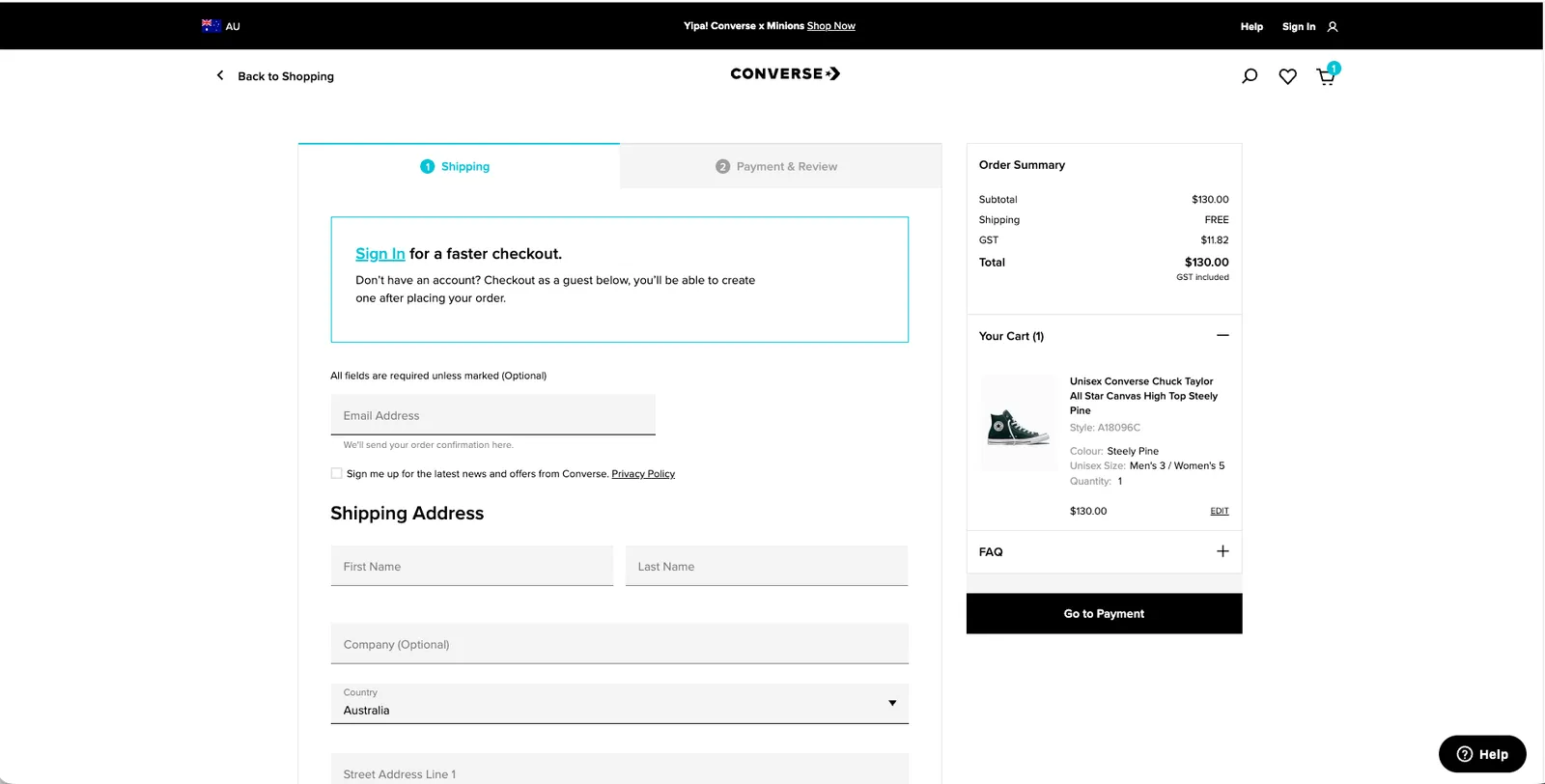Click Help in the top bar
The height and width of the screenshot is (784, 1545).
click(x=1251, y=27)
